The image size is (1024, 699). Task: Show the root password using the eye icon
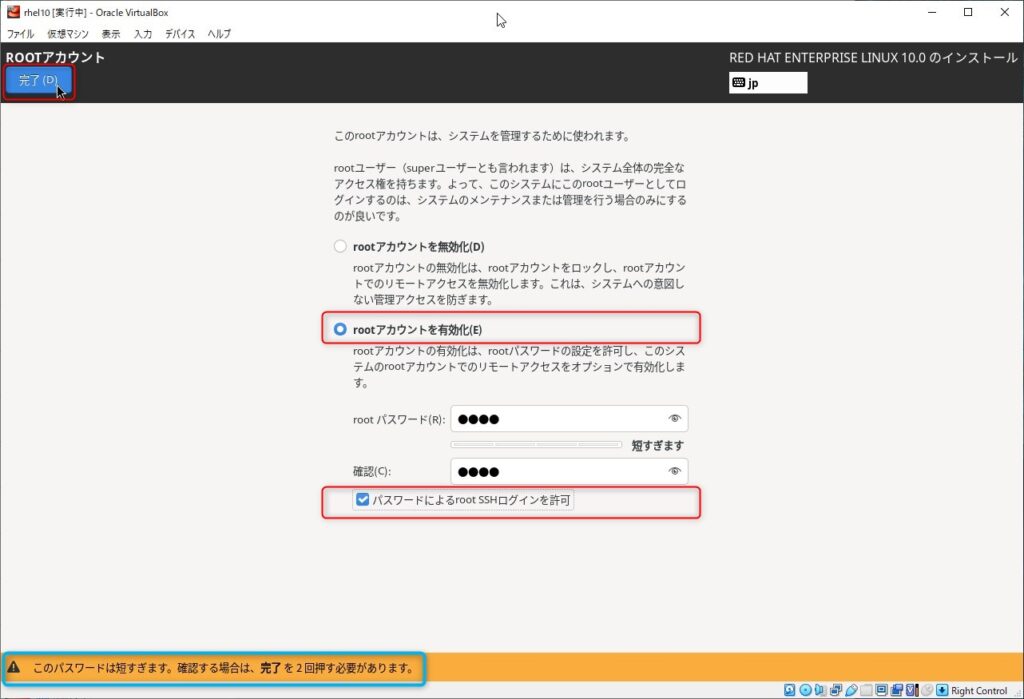click(x=675, y=419)
